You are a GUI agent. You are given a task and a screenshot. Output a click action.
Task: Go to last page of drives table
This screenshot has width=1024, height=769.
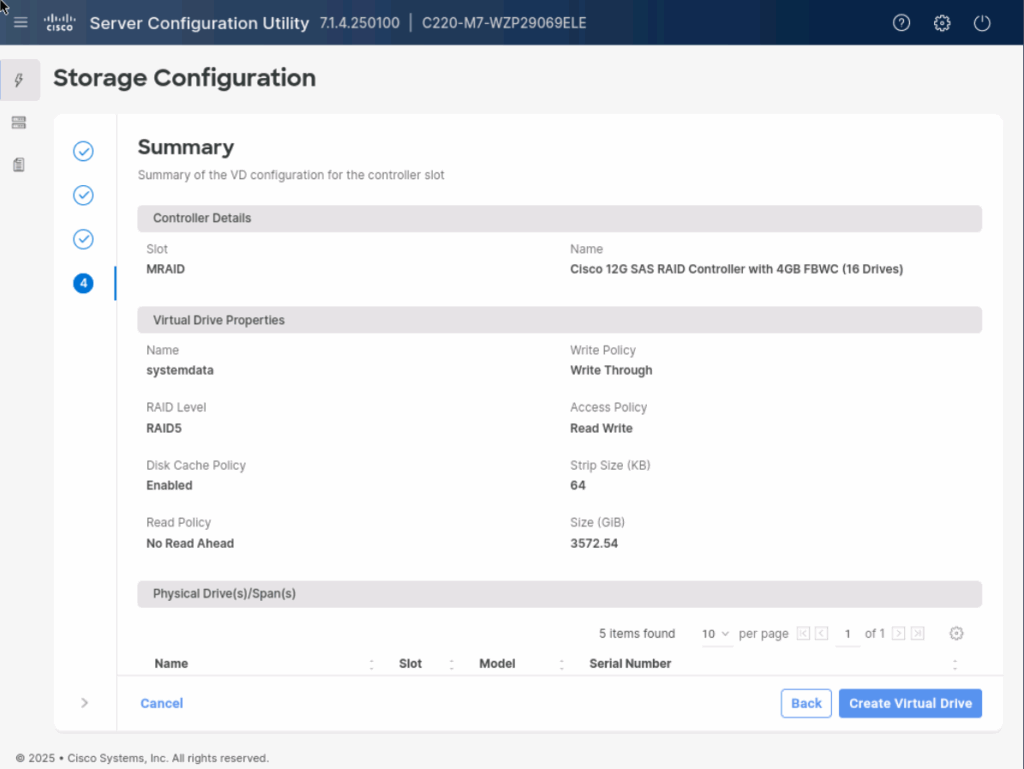918,633
